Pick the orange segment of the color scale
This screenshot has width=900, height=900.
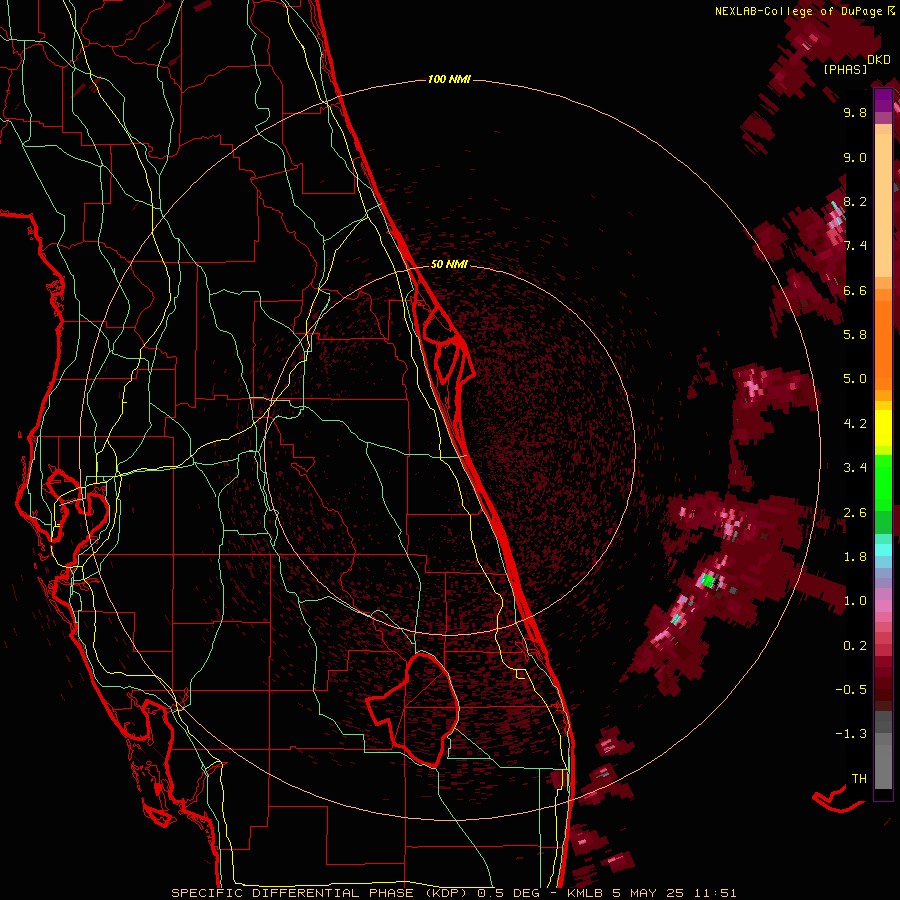pos(883,344)
